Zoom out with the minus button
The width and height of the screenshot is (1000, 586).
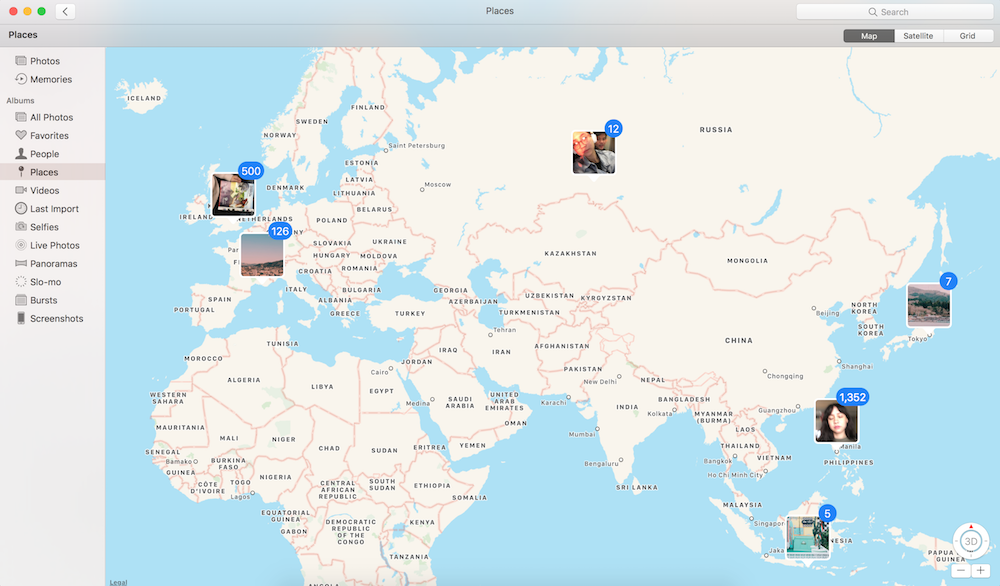[x=960, y=570]
